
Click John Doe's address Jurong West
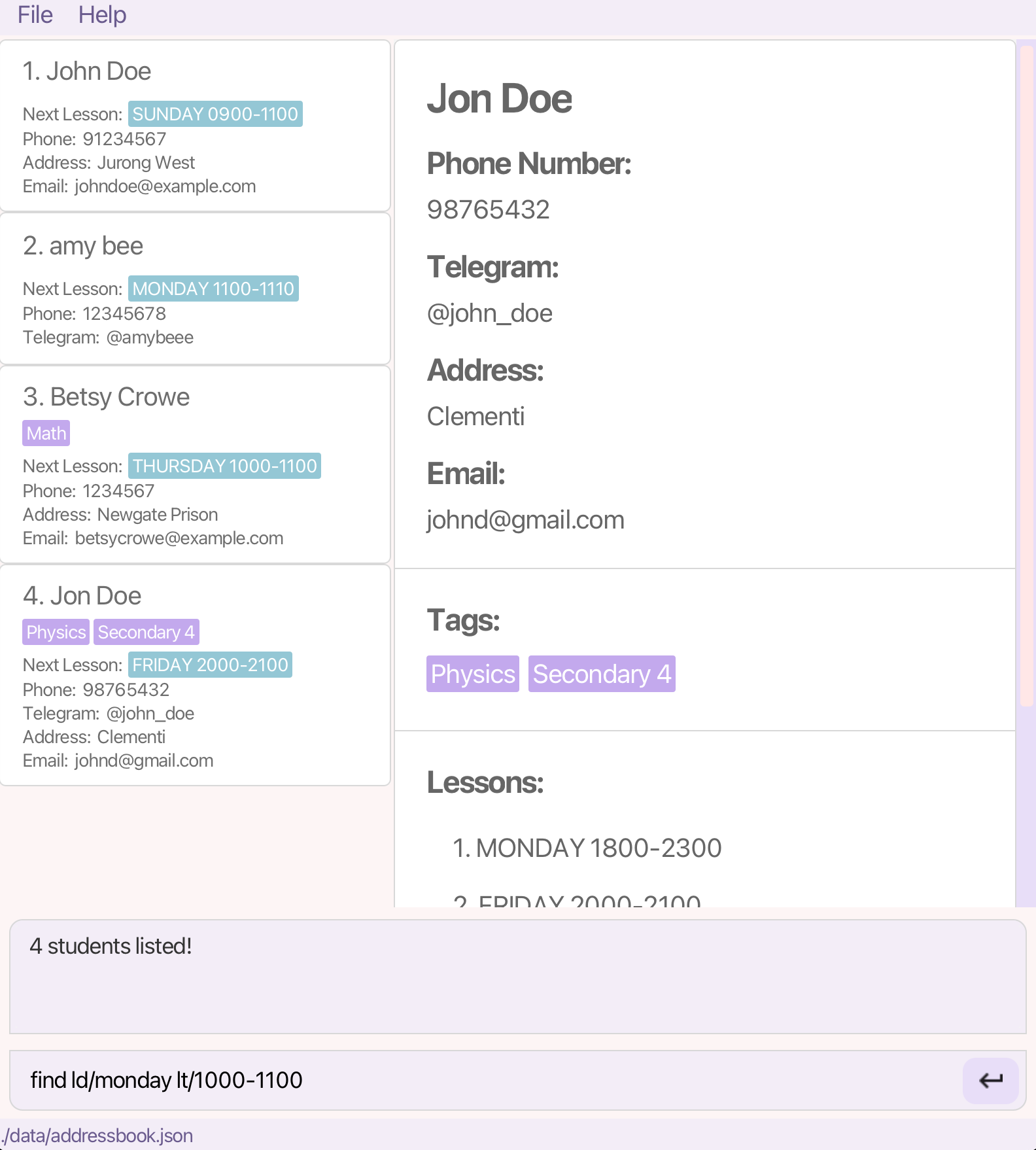tap(147, 163)
